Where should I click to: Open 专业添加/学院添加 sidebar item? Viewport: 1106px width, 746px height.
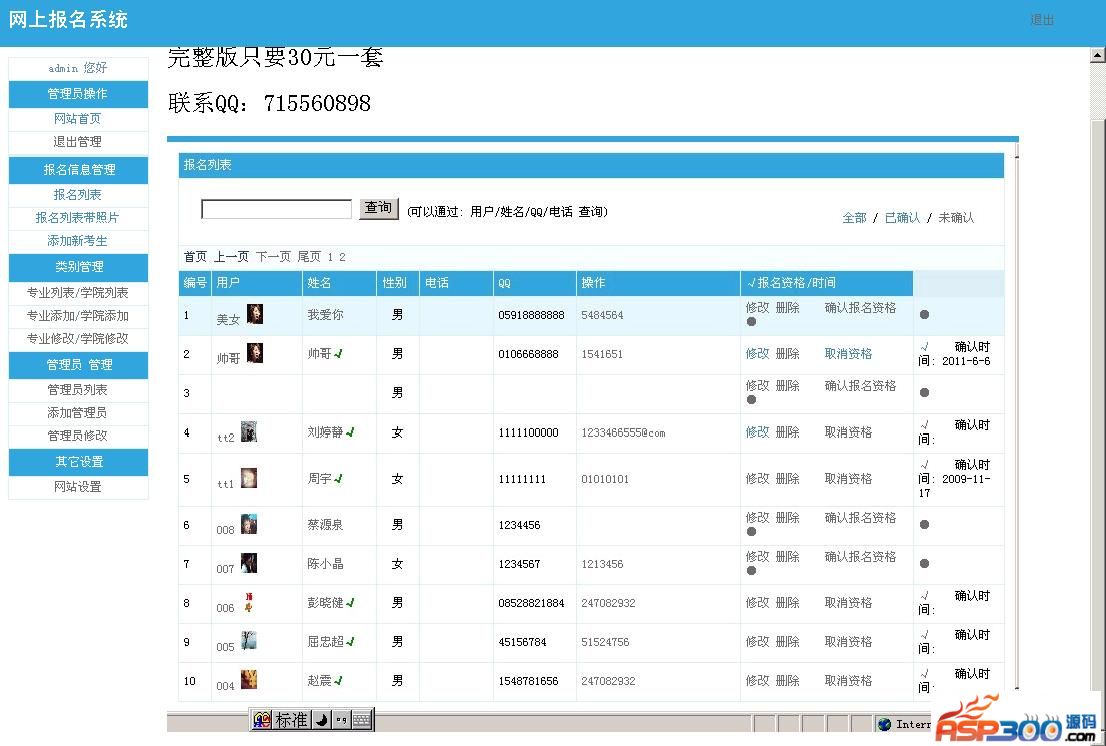pyautogui.click(x=78, y=316)
